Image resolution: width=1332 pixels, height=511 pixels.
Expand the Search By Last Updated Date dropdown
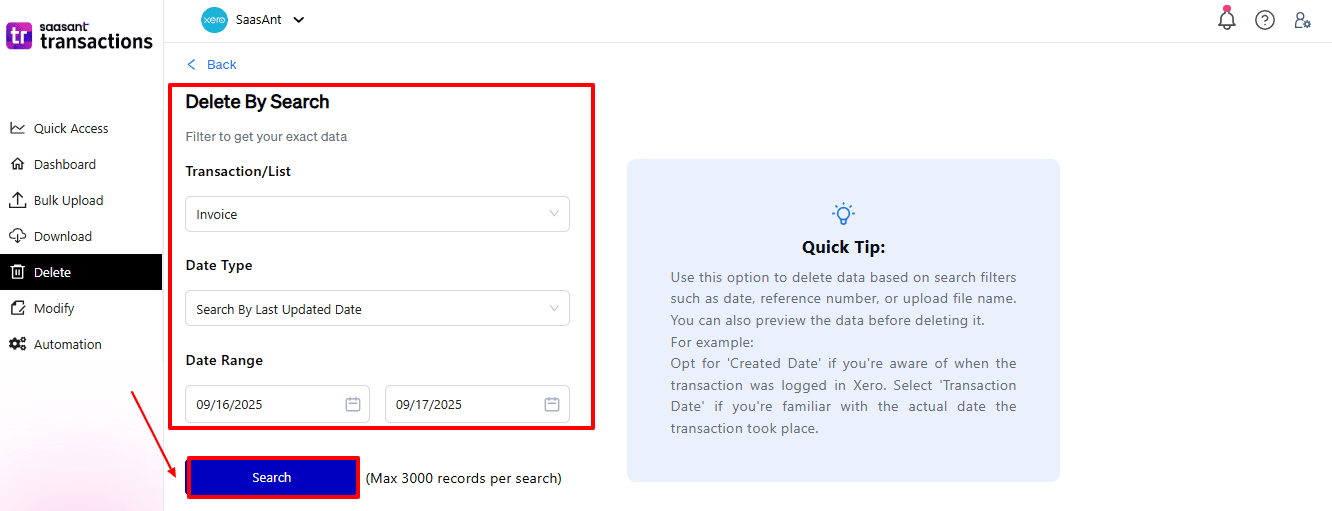377,308
